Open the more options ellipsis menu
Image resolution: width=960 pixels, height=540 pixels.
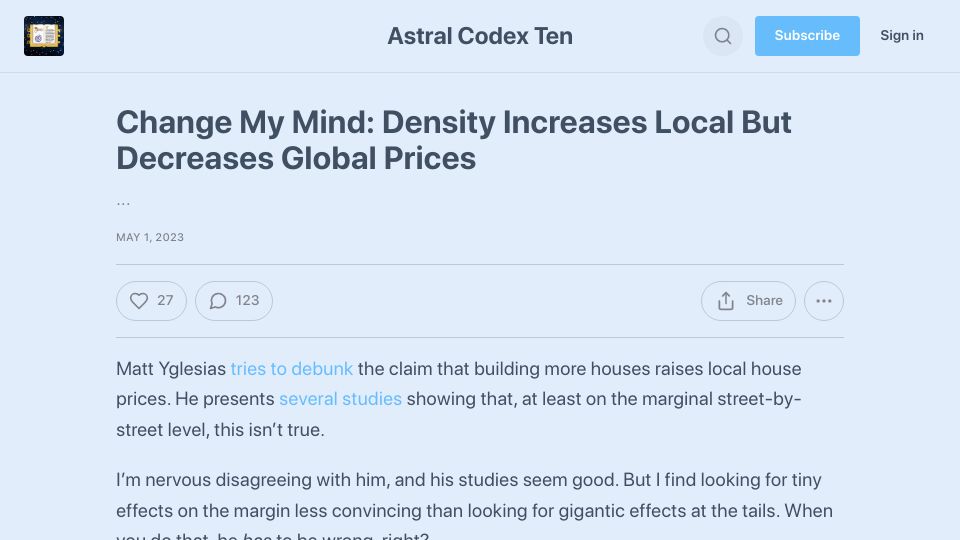click(x=823, y=301)
